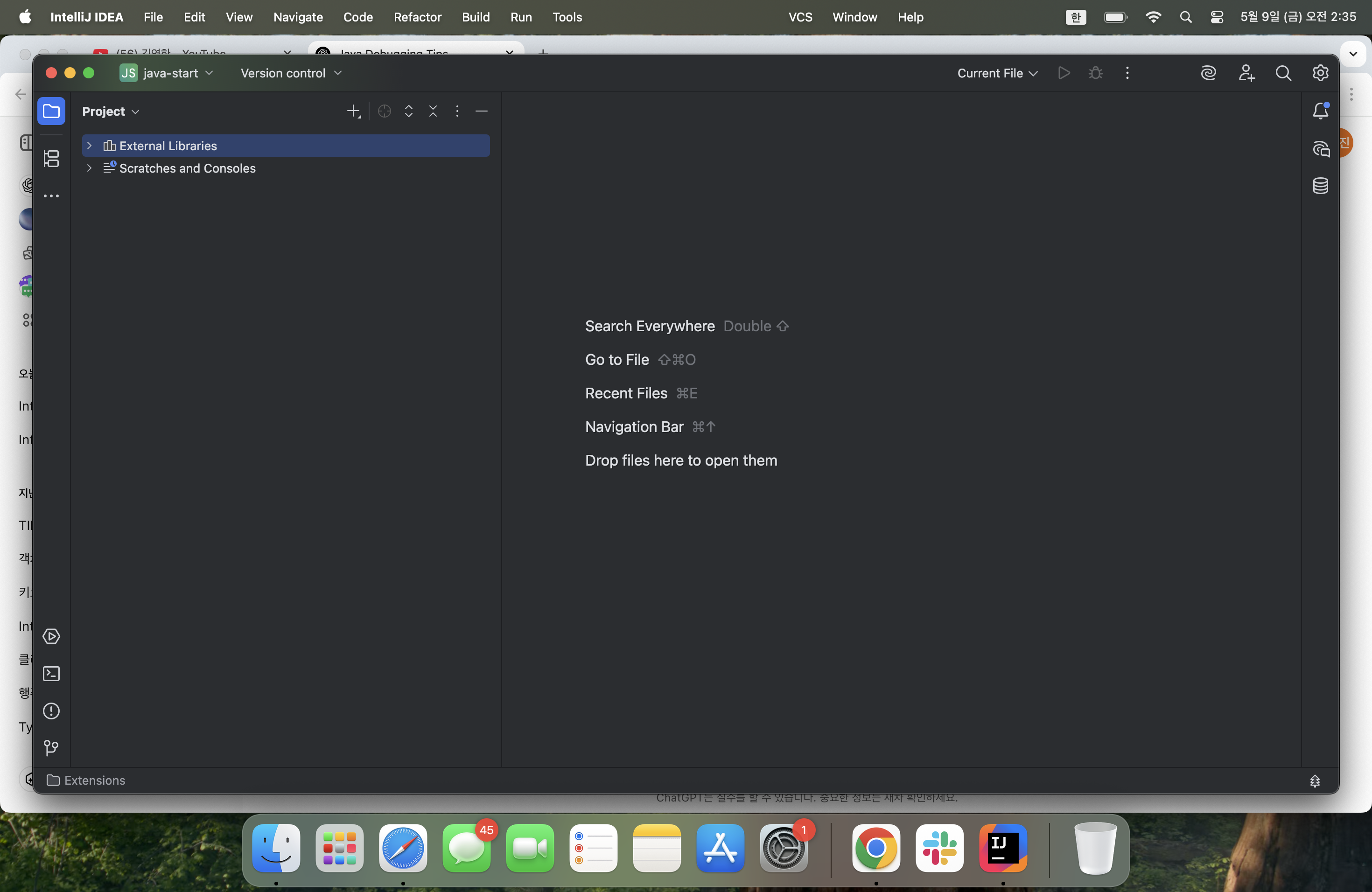1372x892 pixels.
Task: Open the Project view dropdown
Action: pyautogui.click(x=111, y=111)
